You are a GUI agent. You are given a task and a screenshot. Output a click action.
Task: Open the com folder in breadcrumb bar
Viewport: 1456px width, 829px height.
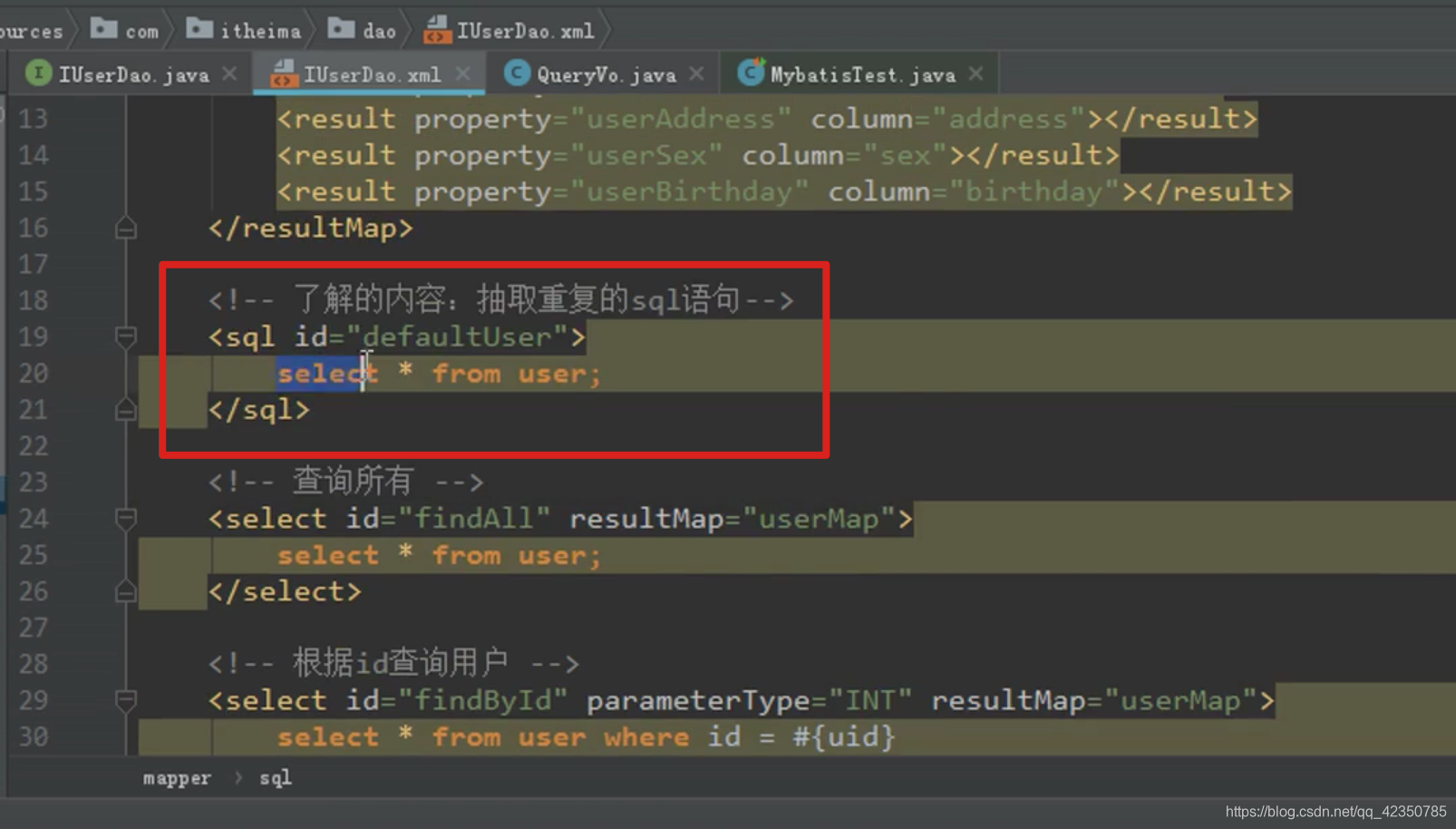point(125,30)
